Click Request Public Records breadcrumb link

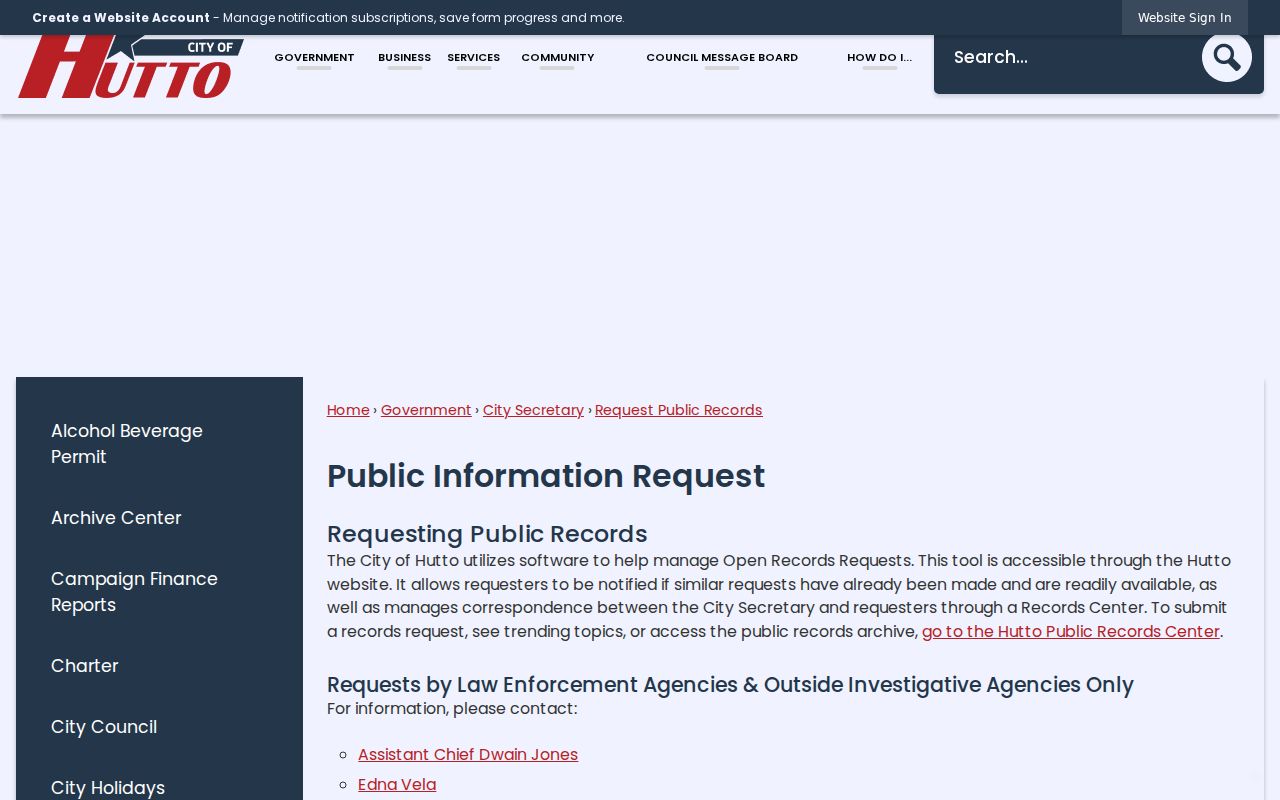[x=678, y=410]
